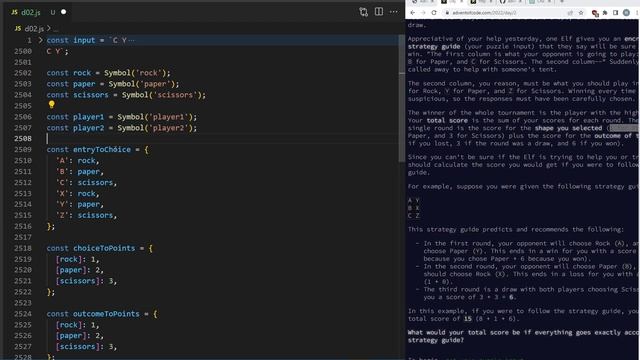The height and width of the screenshot is (360, 640).
Task: Click d02.js in the breadcrumb path
Action: (x=33, y=29)
